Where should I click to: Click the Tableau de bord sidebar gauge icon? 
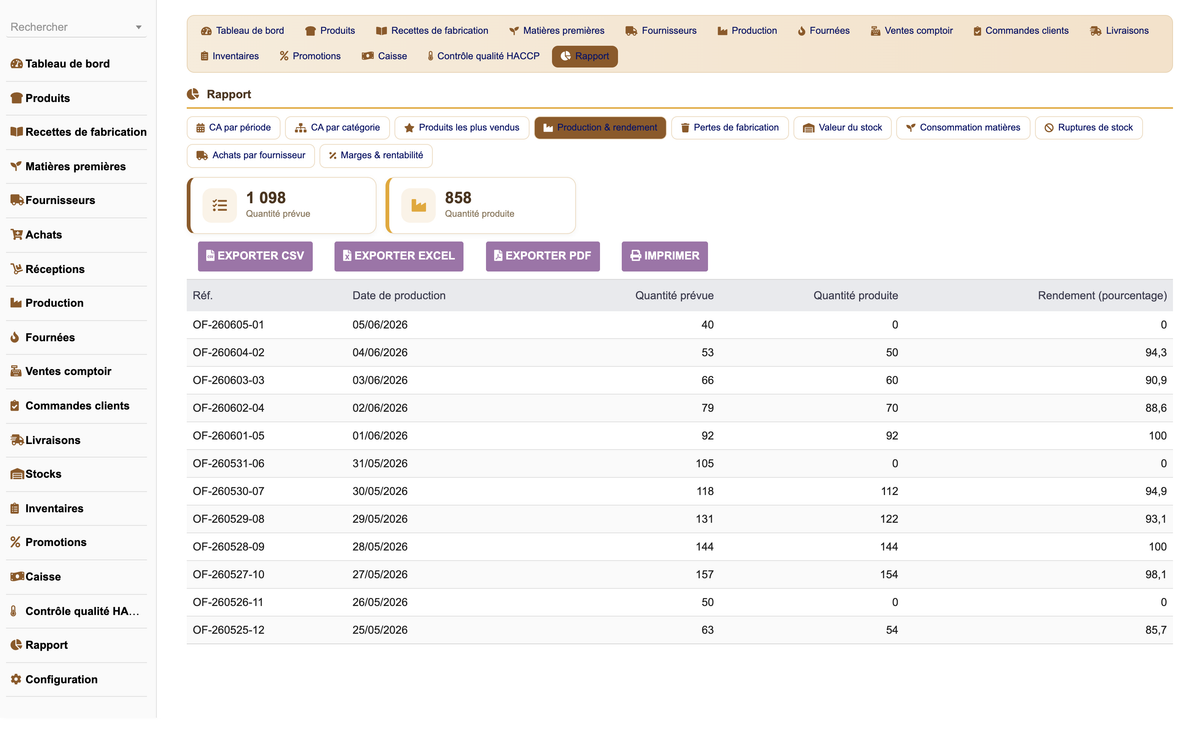pyautogui.click(x=16, y=64)
